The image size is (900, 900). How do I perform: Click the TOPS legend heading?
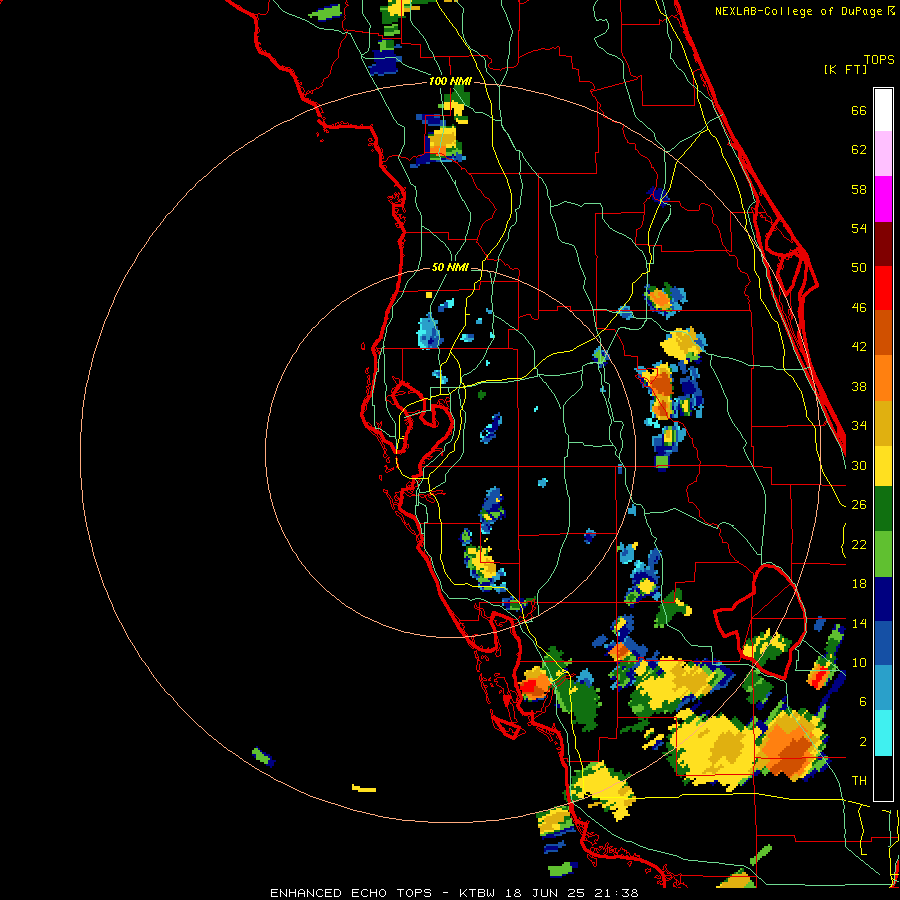(879, 60)
